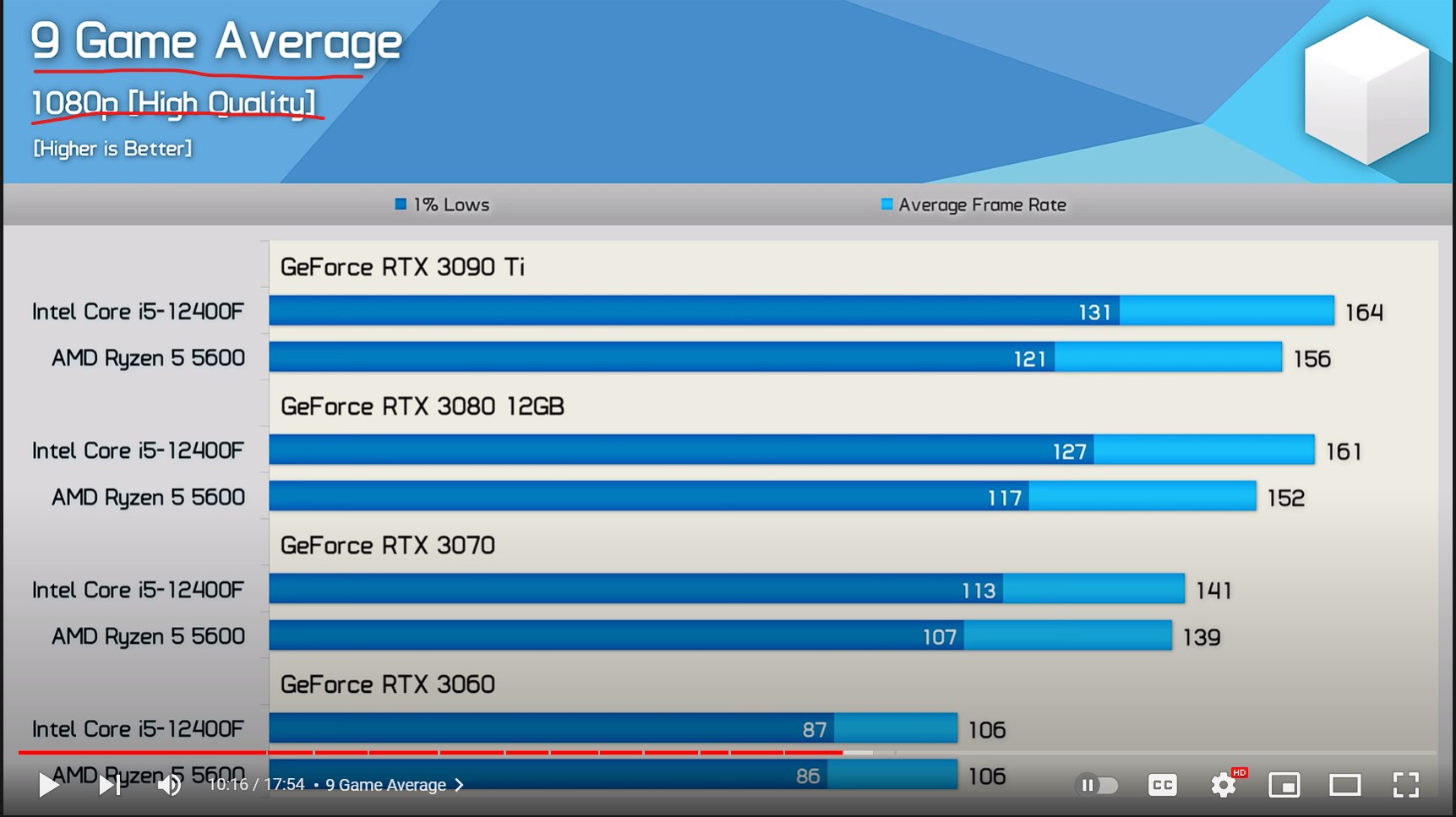The width and height of the screenshot is (1456, 817).
Task: Click AMD Ryzen 5 5600 label under RTX 3080 12GB
Action: coord(149,498)
